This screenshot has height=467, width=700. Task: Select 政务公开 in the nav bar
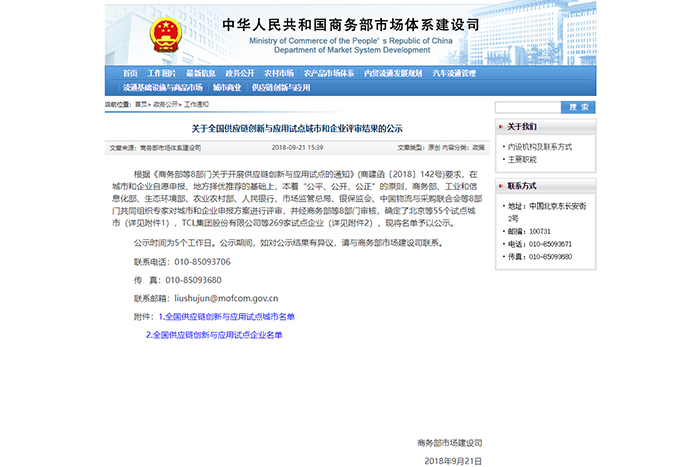239,73
